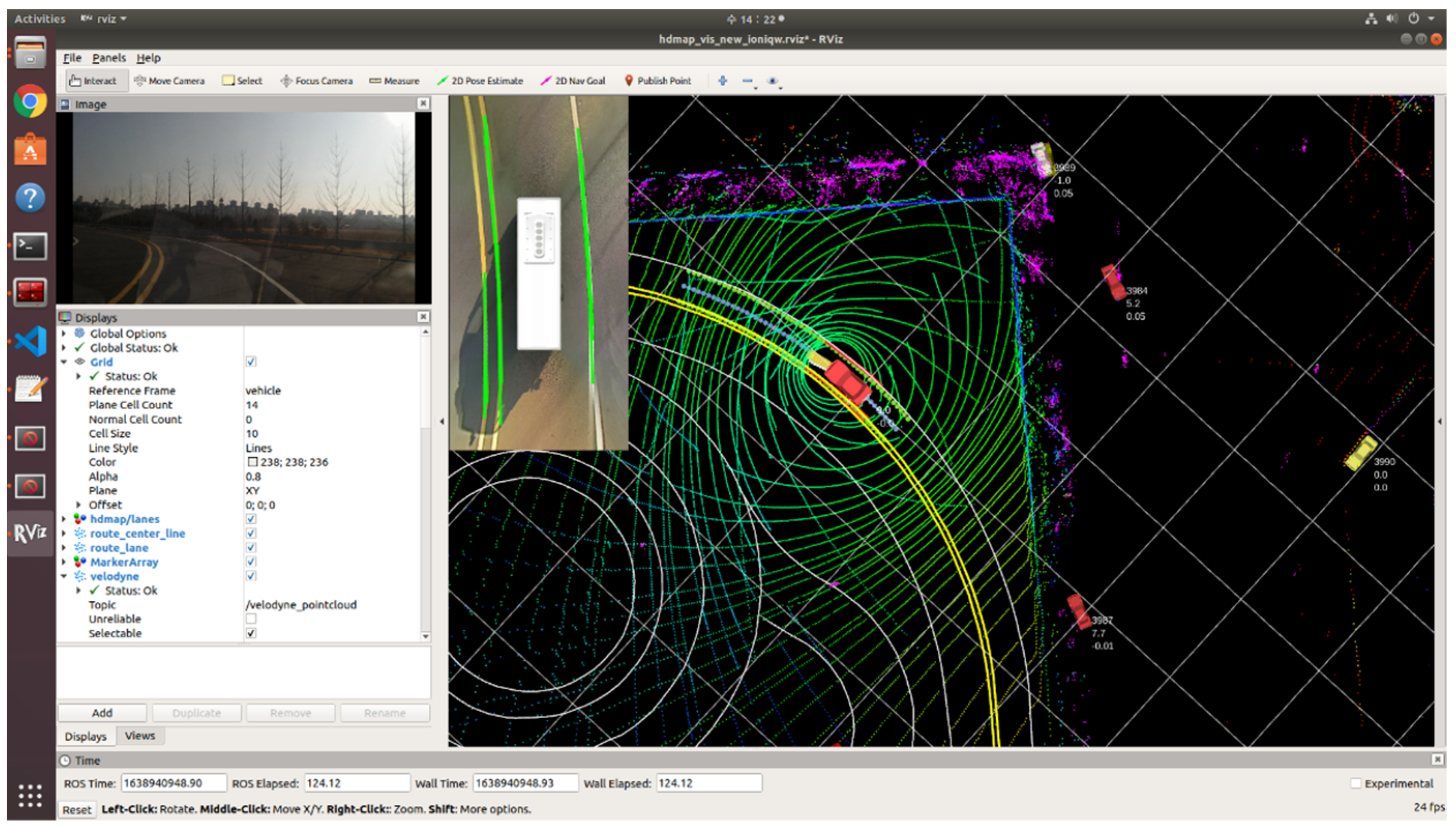Click the Add display button
This screenshot has height=830, width=1456.
[102, 713]
